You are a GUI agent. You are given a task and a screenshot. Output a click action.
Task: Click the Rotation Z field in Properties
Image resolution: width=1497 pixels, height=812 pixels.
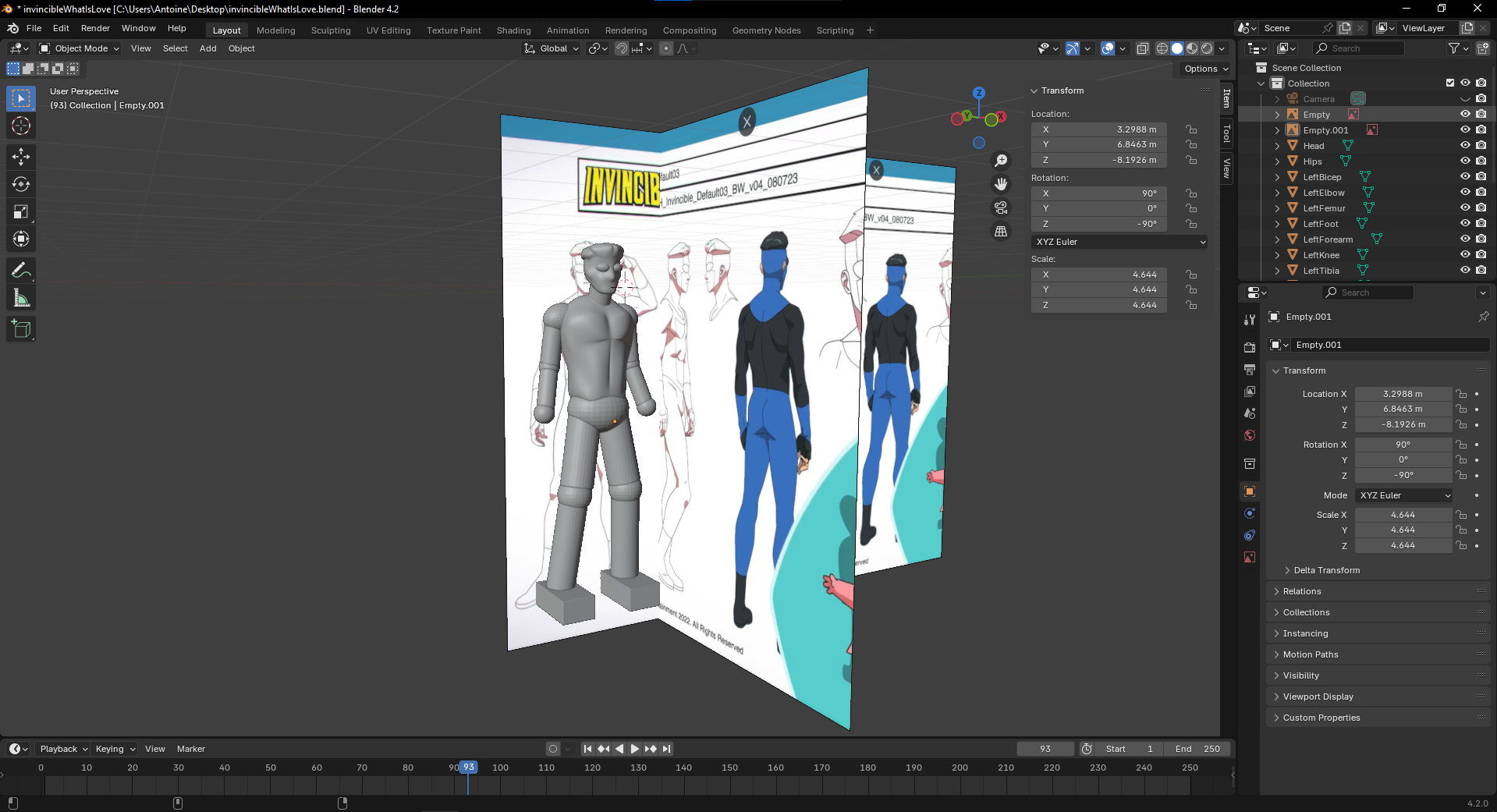tap(1403, 475)
